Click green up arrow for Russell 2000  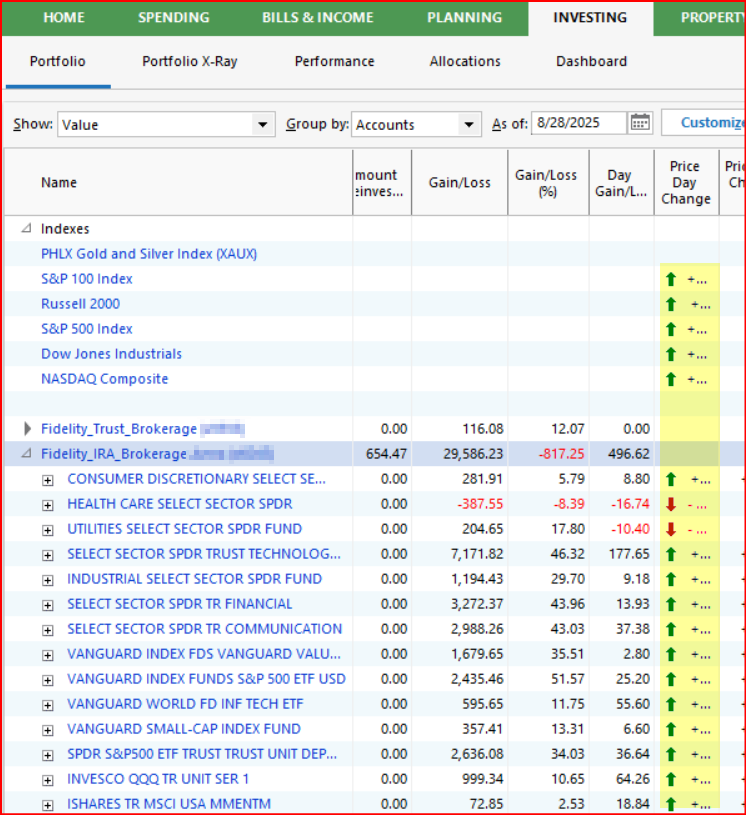(671, 305)
